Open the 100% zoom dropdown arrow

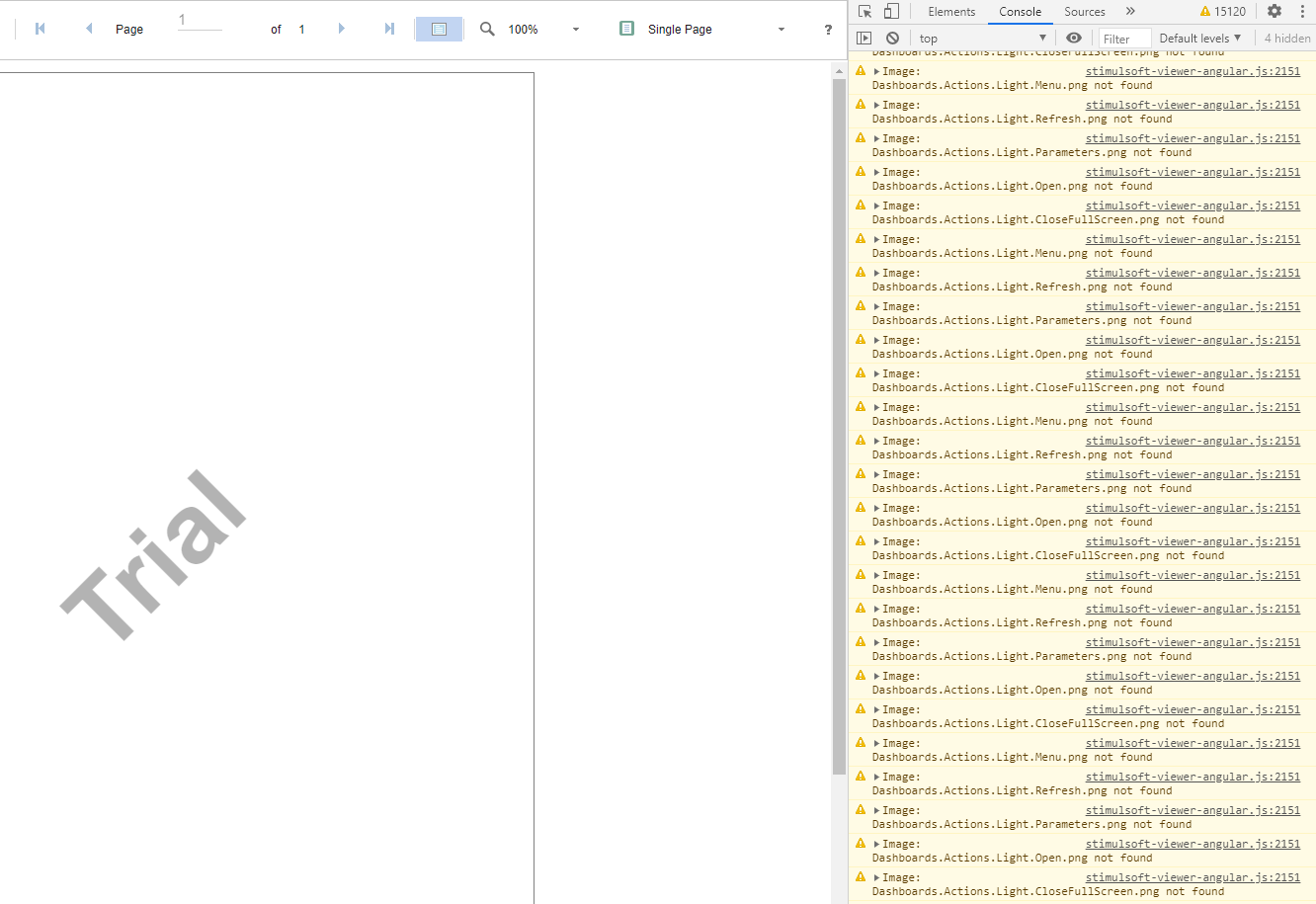coord(576,30)
